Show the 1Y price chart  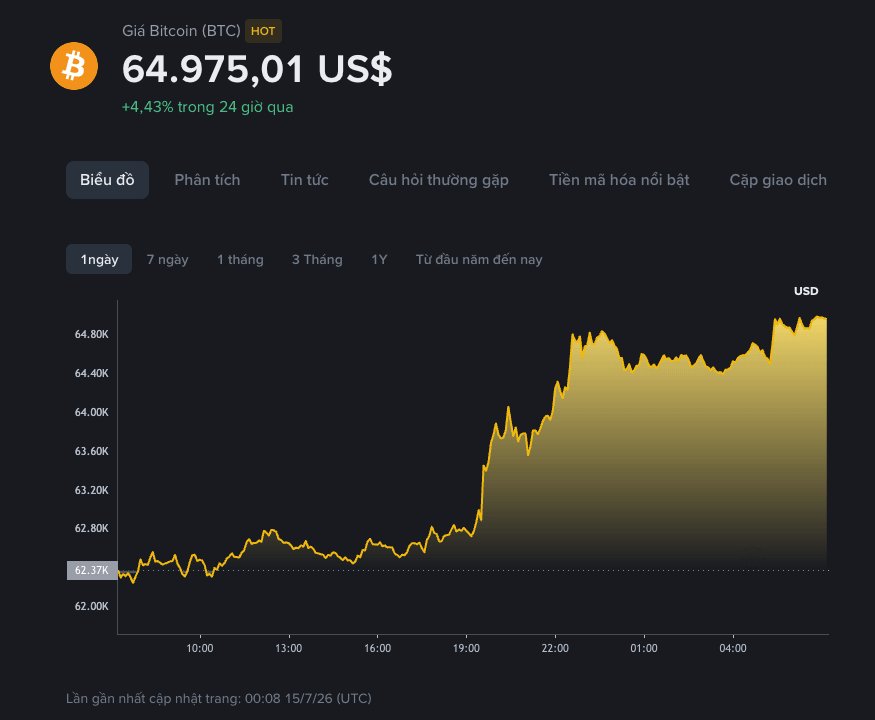(379, 260)
